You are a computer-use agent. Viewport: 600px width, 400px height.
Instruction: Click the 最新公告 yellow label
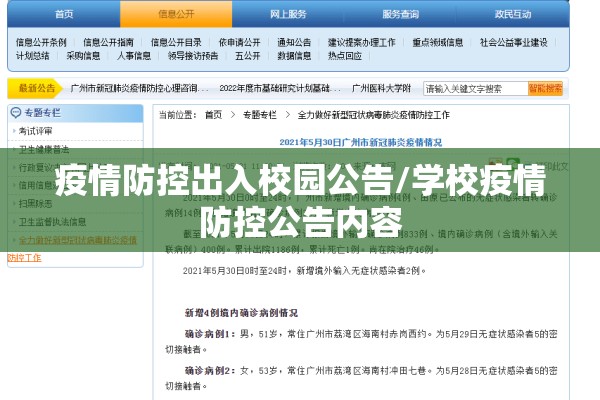tap(35, 88)
